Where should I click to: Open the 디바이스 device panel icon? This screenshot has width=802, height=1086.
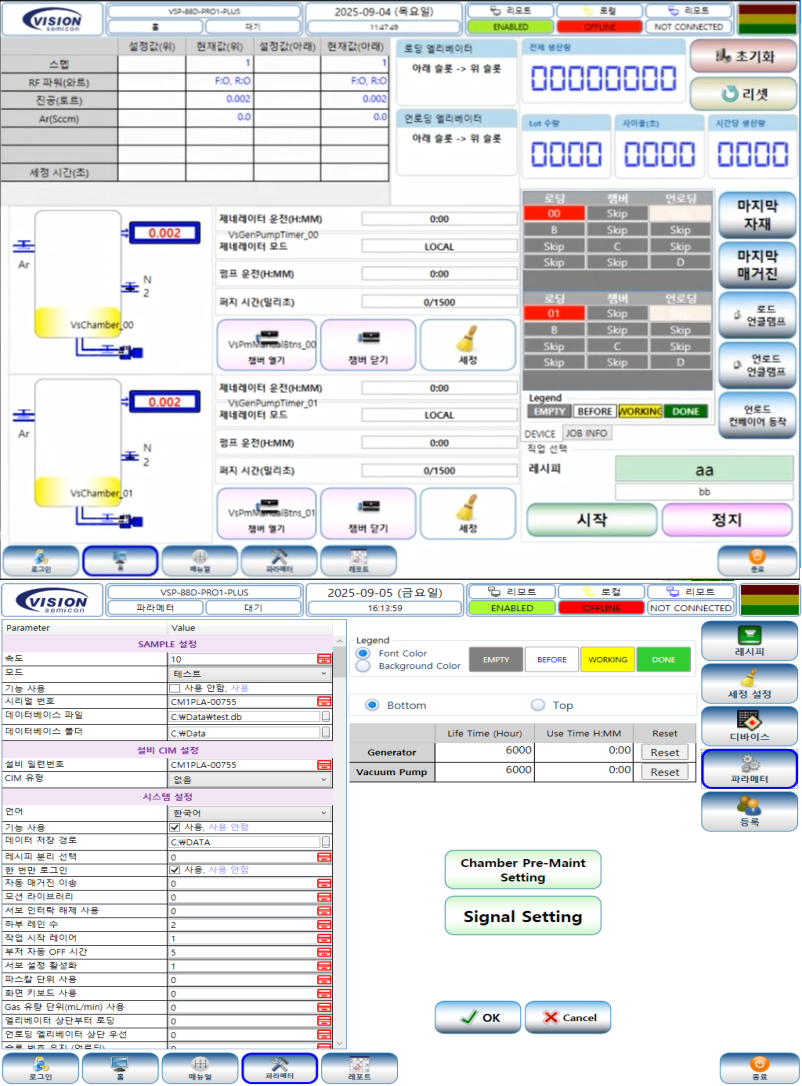[749, 726]
